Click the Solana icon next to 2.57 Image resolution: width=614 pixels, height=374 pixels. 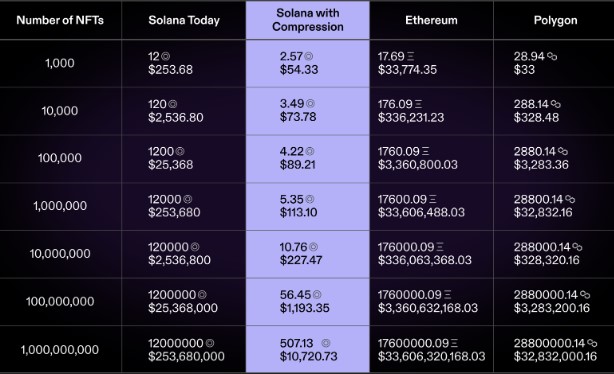309,56
